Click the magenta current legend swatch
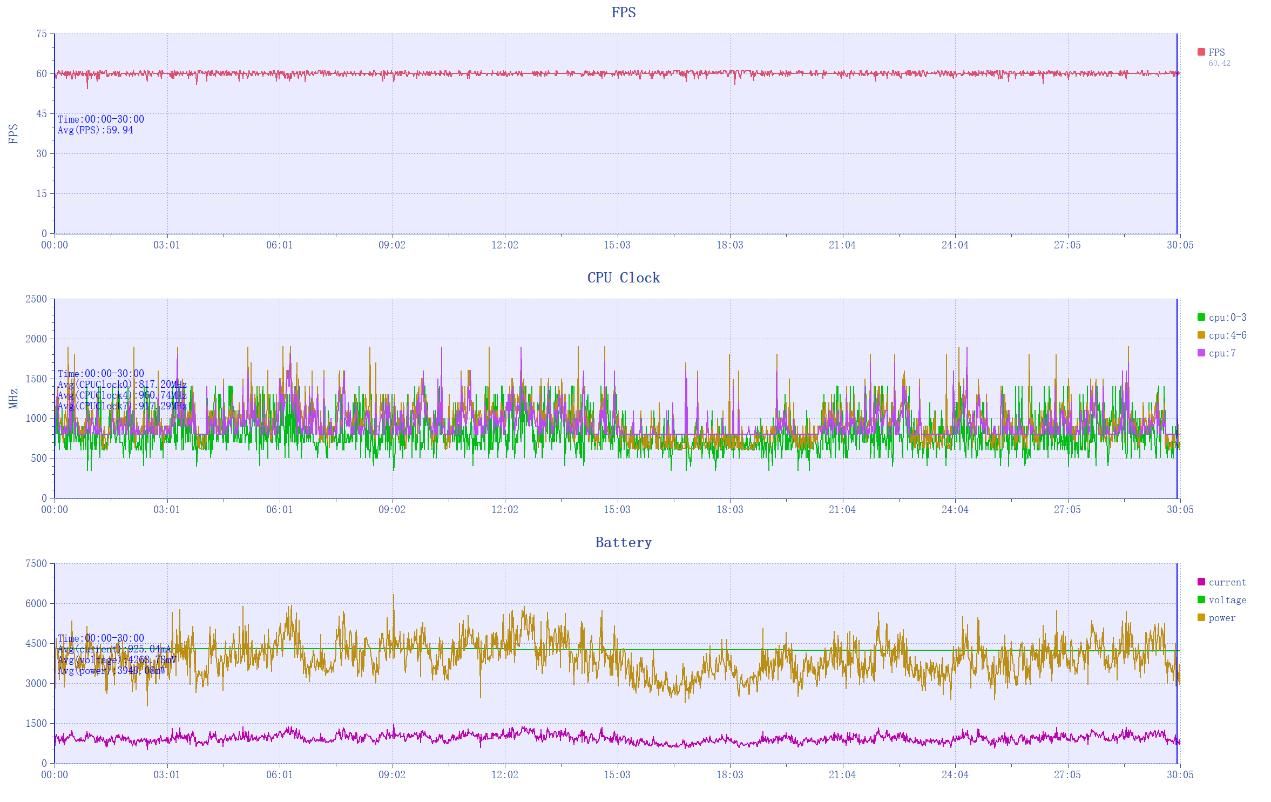 [1201, 582]
